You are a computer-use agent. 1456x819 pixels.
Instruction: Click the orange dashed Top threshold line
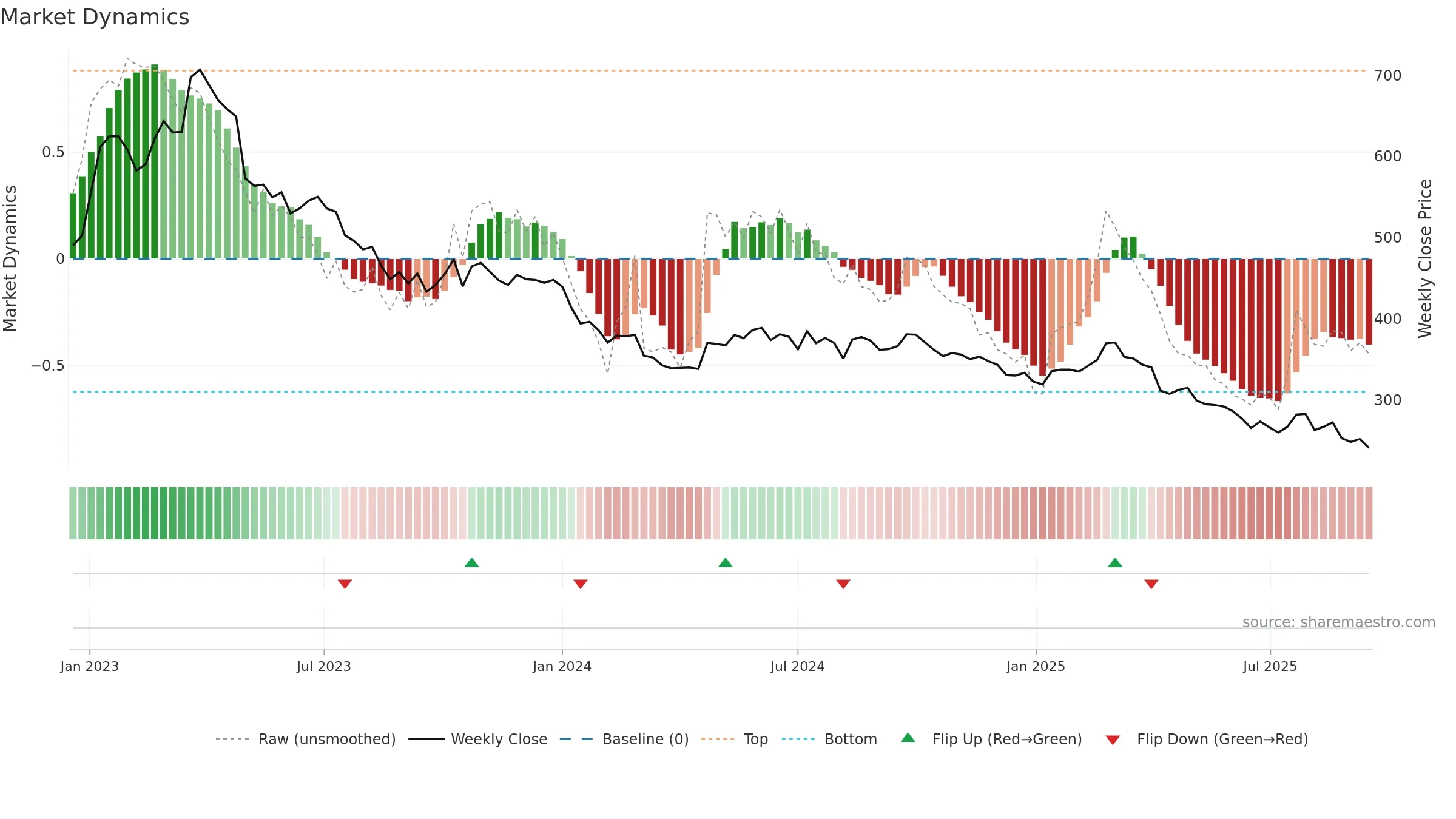click(721, 71)
